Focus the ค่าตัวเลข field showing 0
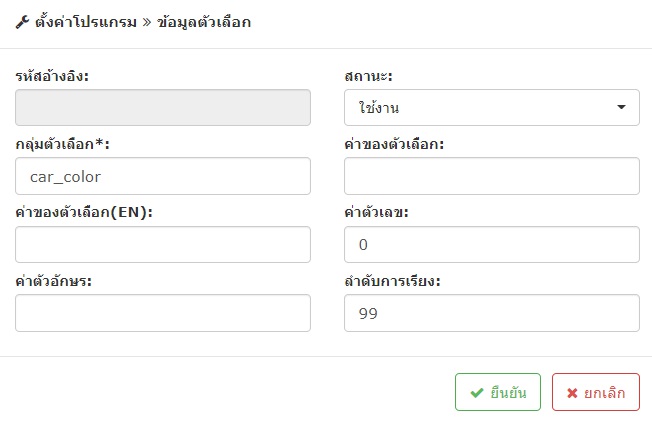The height and width of the screenshot is (423, 652). [x=491, y=245]
